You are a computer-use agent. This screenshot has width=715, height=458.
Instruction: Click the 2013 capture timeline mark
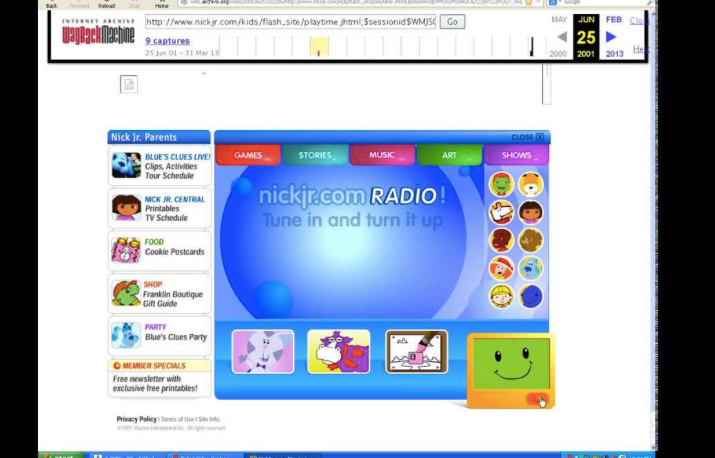[x=532, y=47]
